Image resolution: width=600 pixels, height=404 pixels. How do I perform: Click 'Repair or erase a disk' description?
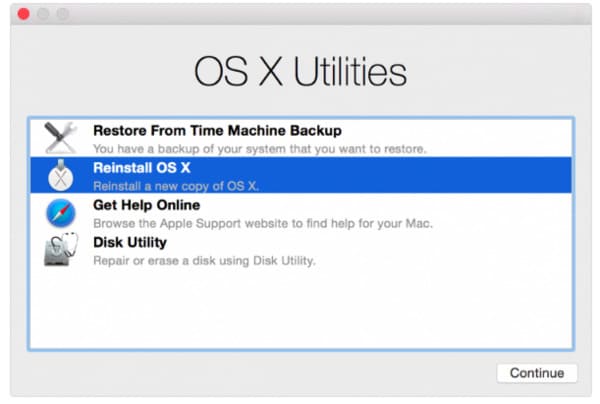click(204, 260)
